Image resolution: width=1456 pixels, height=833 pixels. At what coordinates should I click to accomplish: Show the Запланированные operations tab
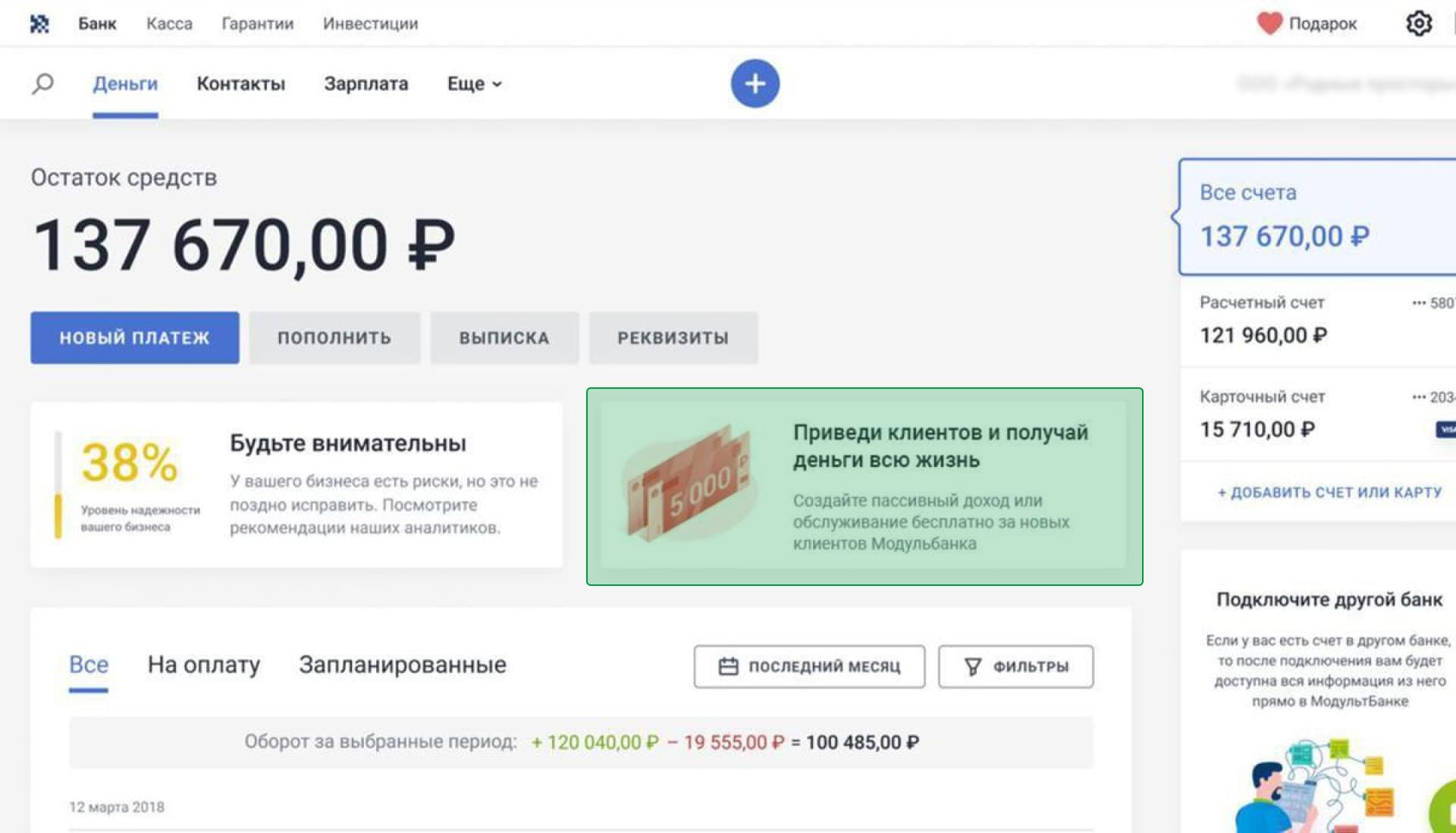tap(402, 665)
